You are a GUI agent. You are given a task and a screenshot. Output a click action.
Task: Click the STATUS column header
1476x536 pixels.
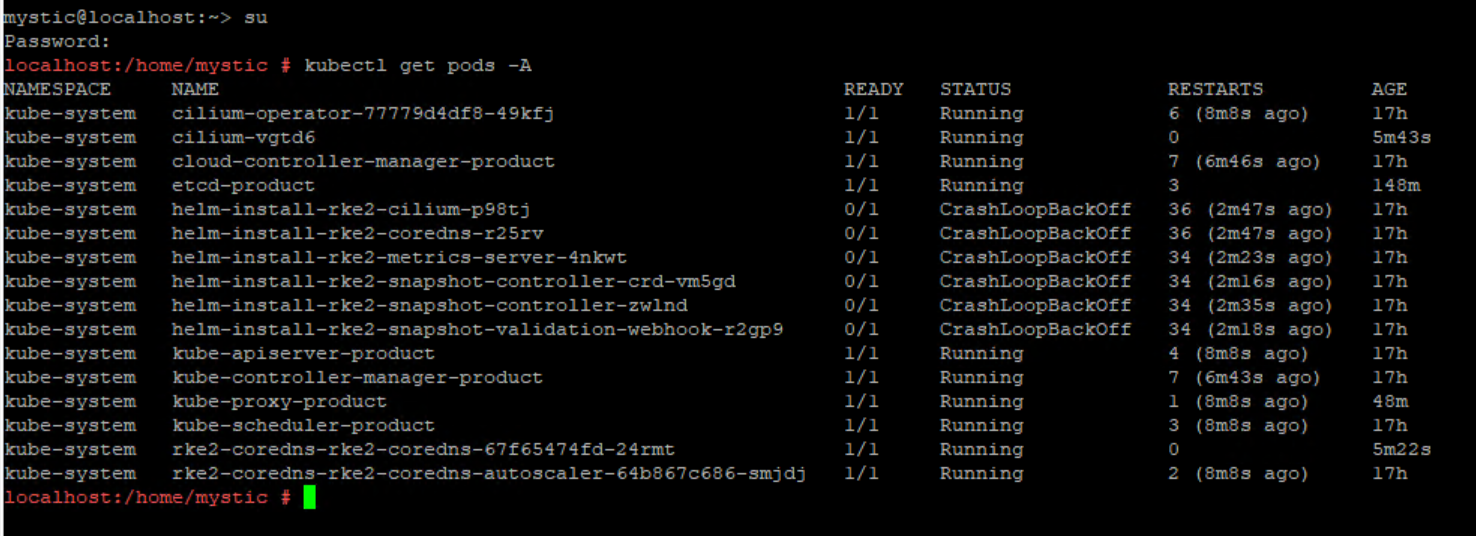pyautogui.click(x=975, y=89)
